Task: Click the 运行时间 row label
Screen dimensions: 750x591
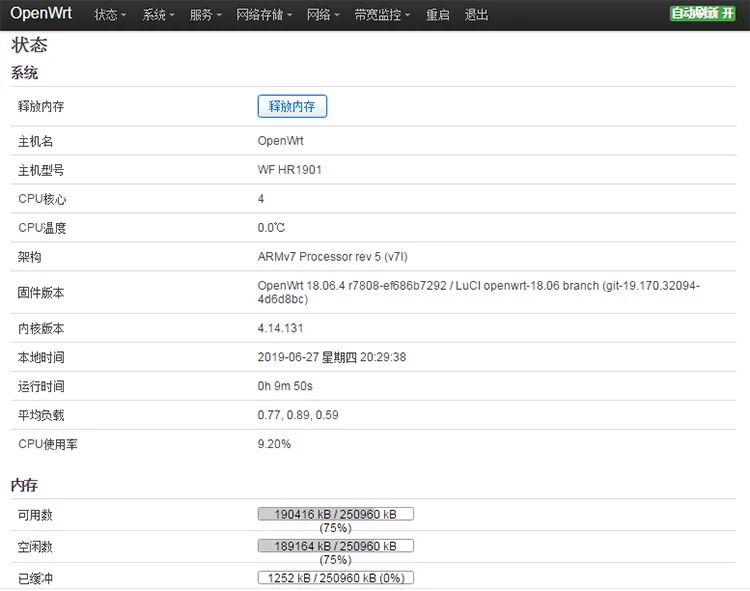Action: tap(41, 386)
